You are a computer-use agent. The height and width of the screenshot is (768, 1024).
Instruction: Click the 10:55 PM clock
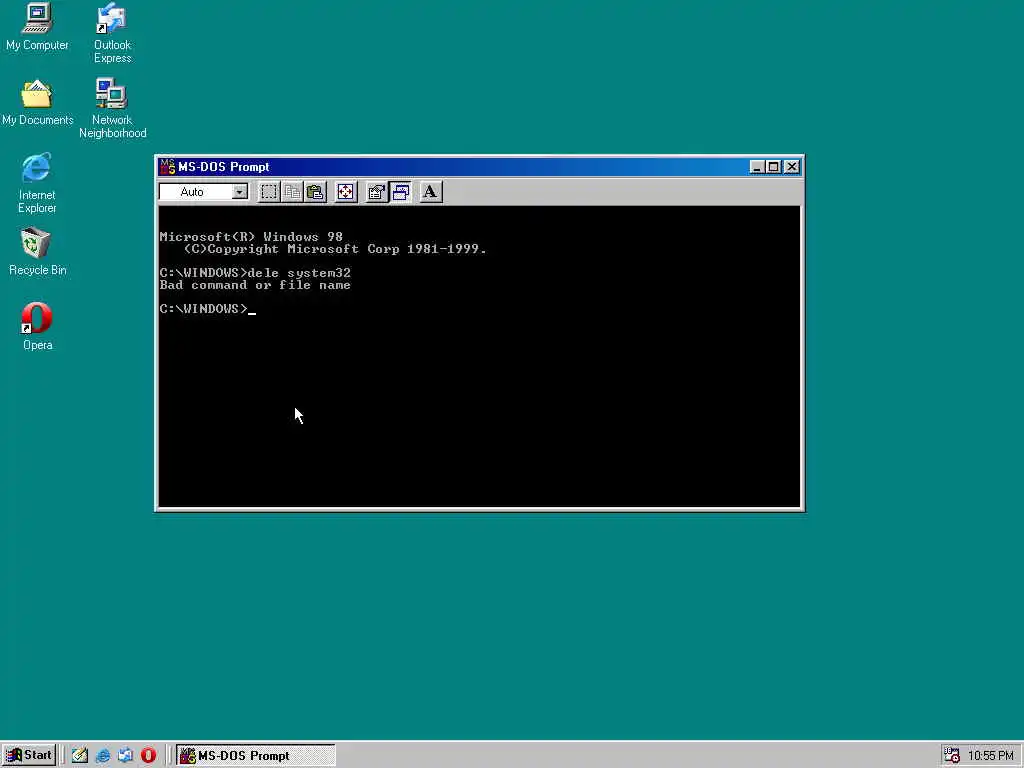point(990,756)
